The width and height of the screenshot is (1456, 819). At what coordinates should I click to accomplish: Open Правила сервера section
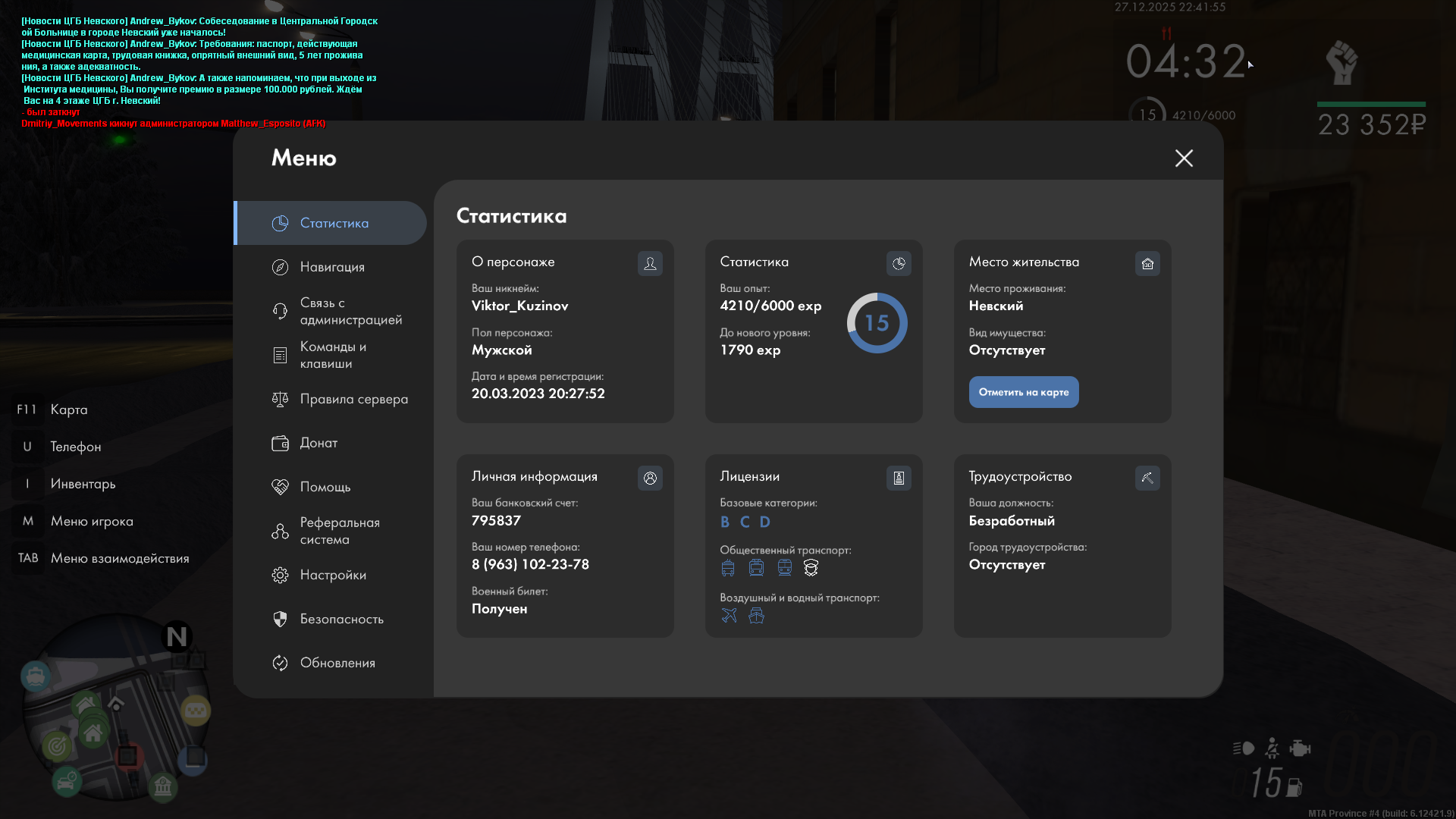pos(353,399)
